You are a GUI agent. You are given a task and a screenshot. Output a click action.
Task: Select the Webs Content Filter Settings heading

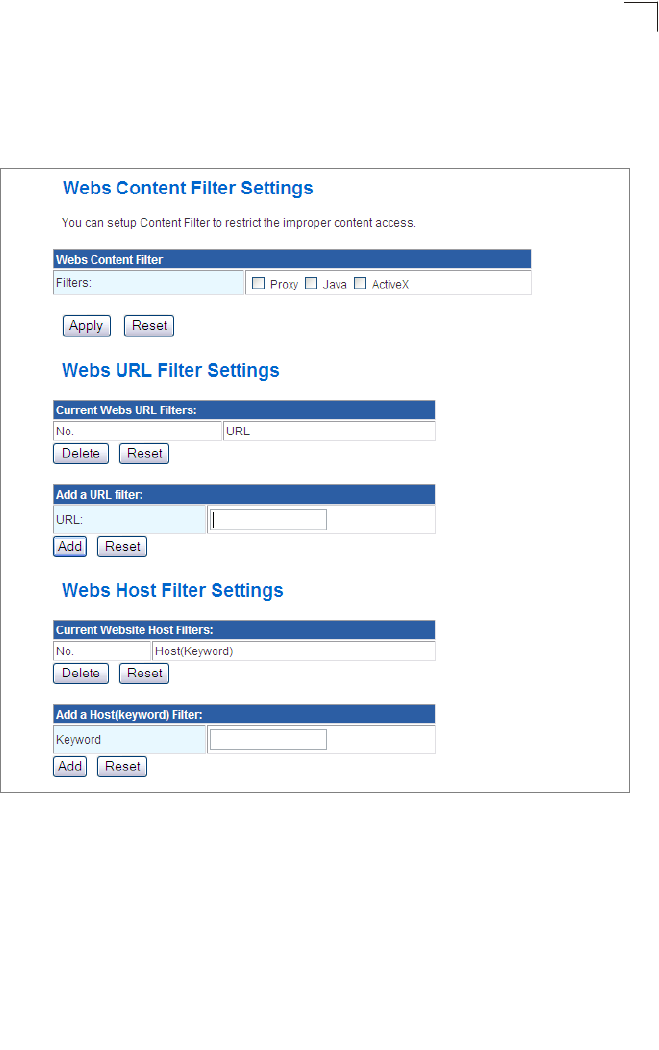click(x=188, y=188)
